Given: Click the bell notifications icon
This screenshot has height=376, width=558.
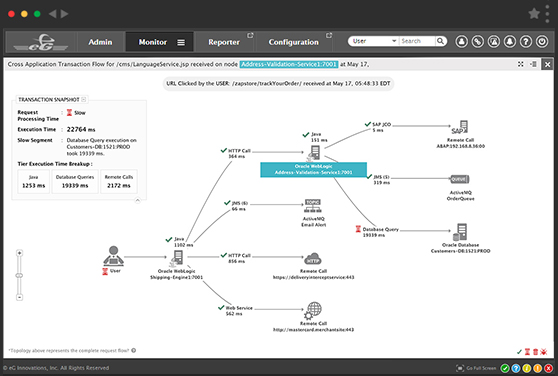Looking at the screenshot, I should point(510,42).
